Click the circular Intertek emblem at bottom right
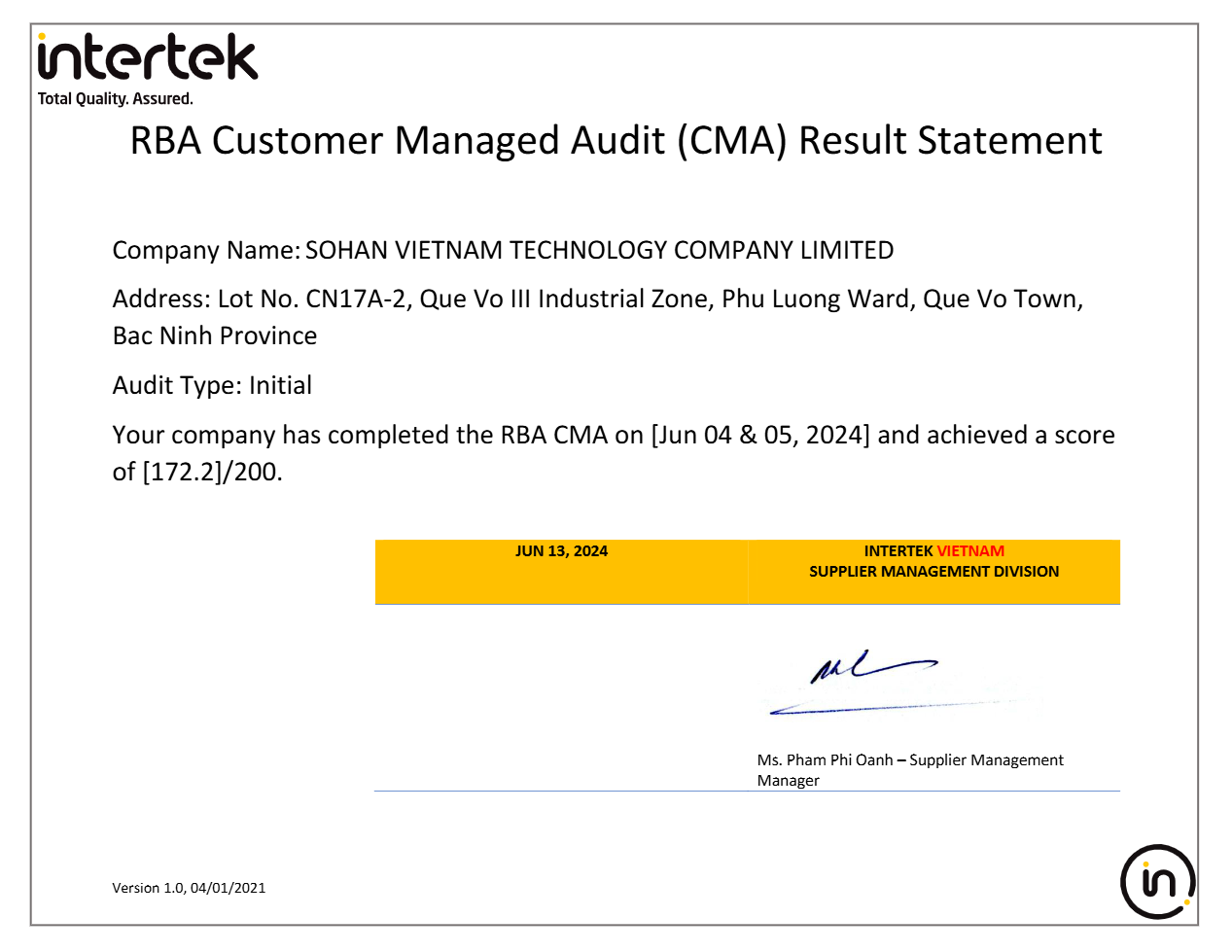Screen dimensions: 1232x952 coord(1157,882)
